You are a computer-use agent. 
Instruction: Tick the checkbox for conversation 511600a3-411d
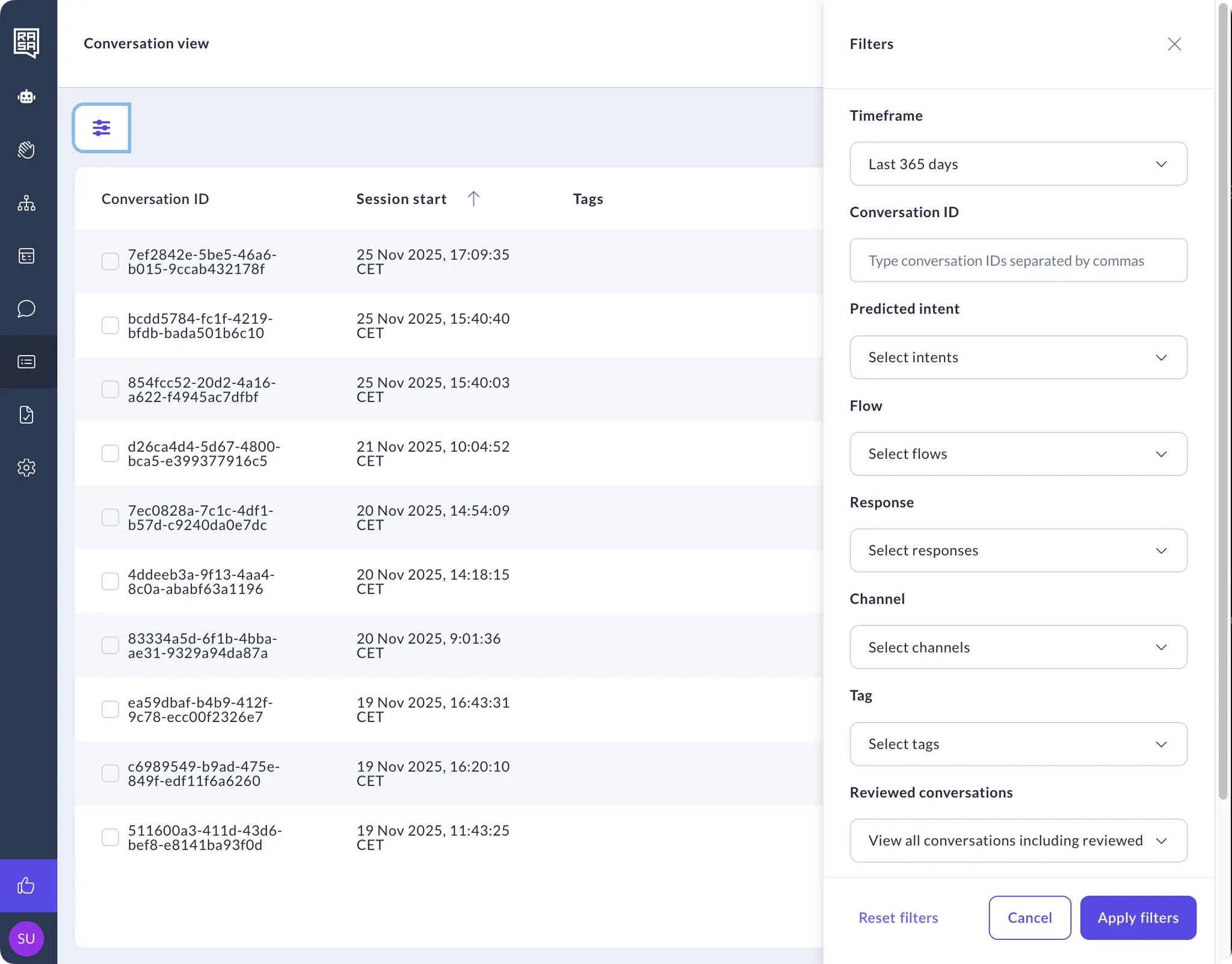click(x=110, y=837)
